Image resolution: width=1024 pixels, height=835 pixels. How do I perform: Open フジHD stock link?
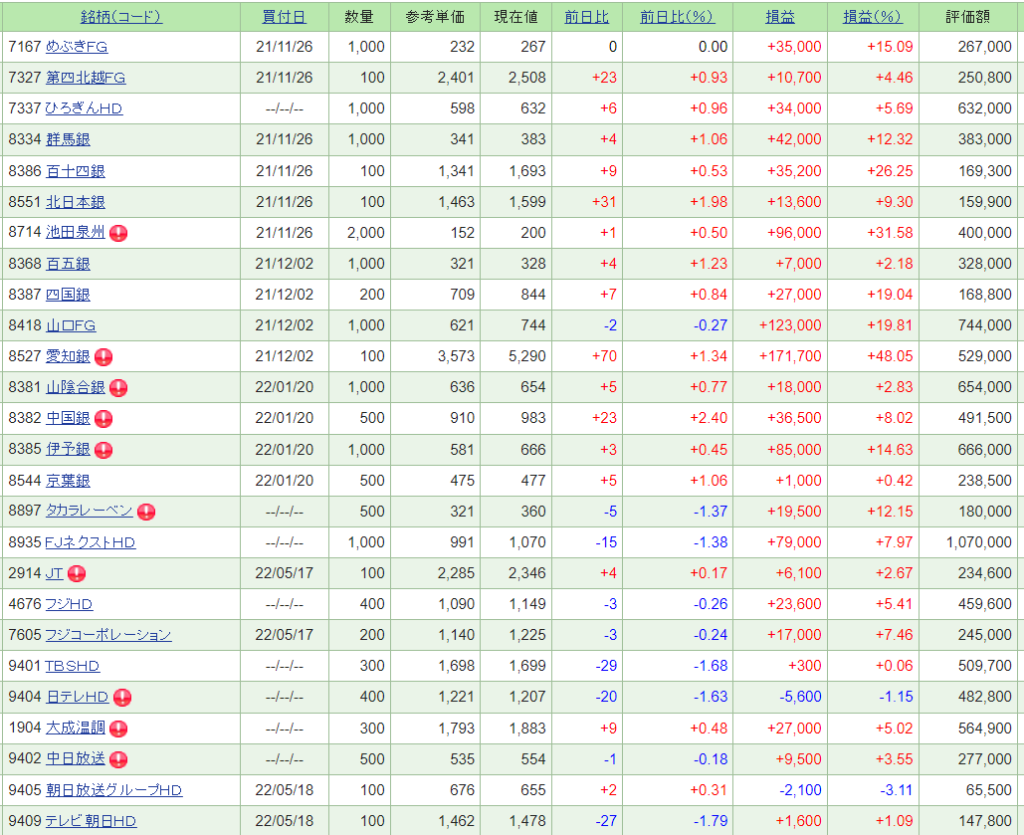[69, 604]
